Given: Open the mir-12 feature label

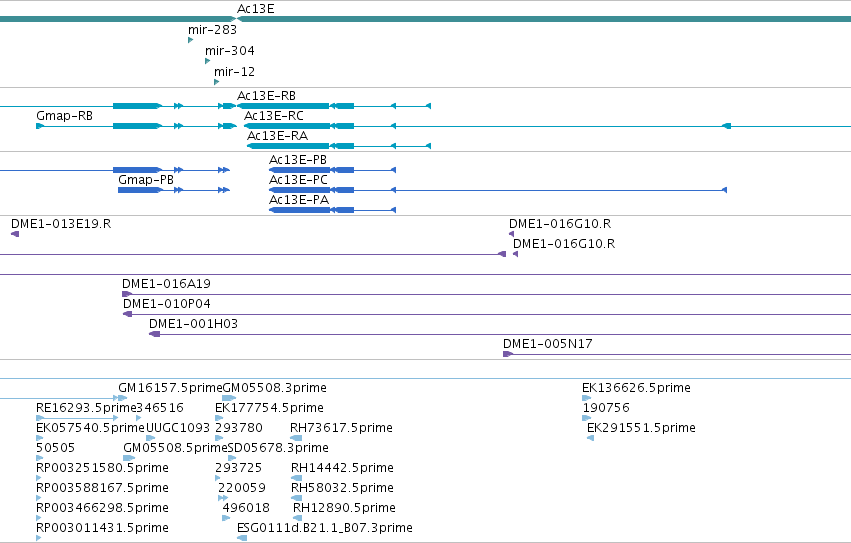Looking at the screenshot, I should coord(234,71).
